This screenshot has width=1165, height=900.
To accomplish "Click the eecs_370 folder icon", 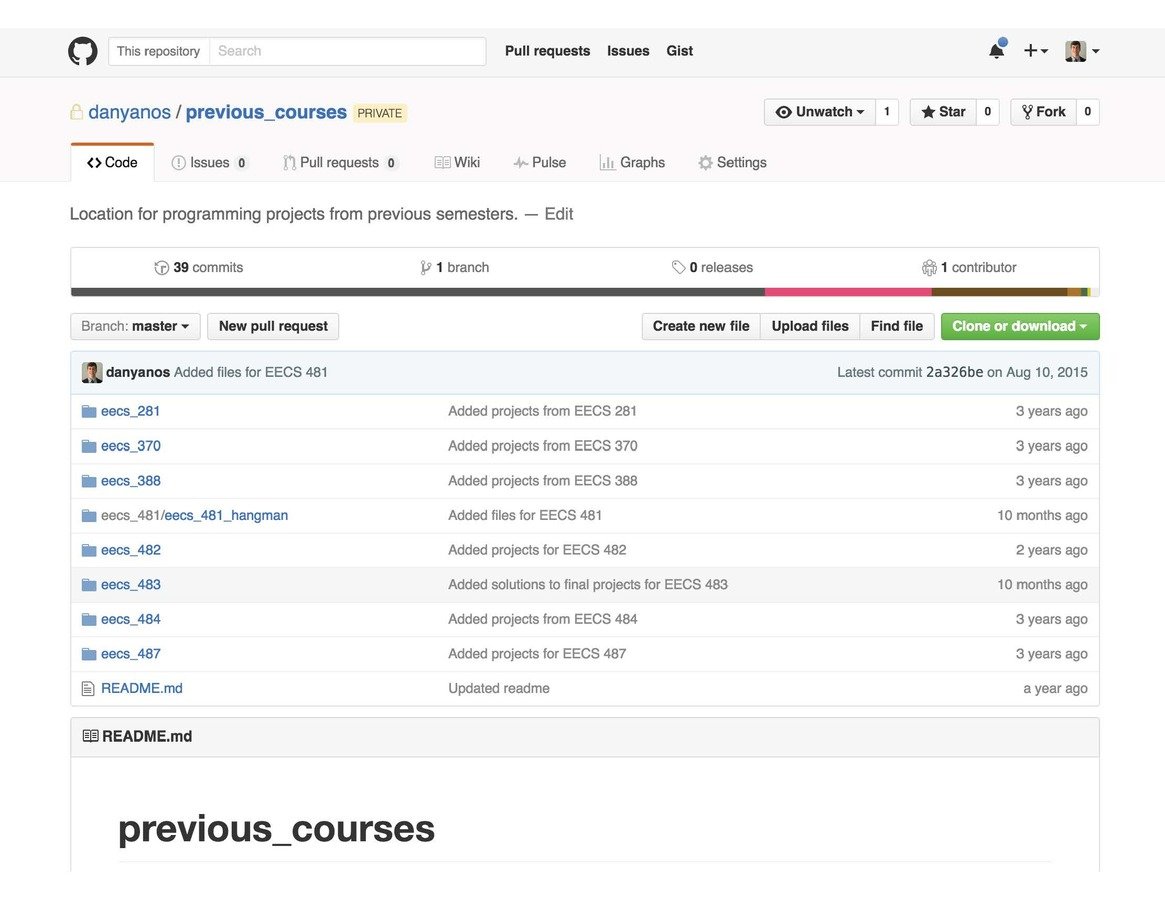I will [89, 446].
